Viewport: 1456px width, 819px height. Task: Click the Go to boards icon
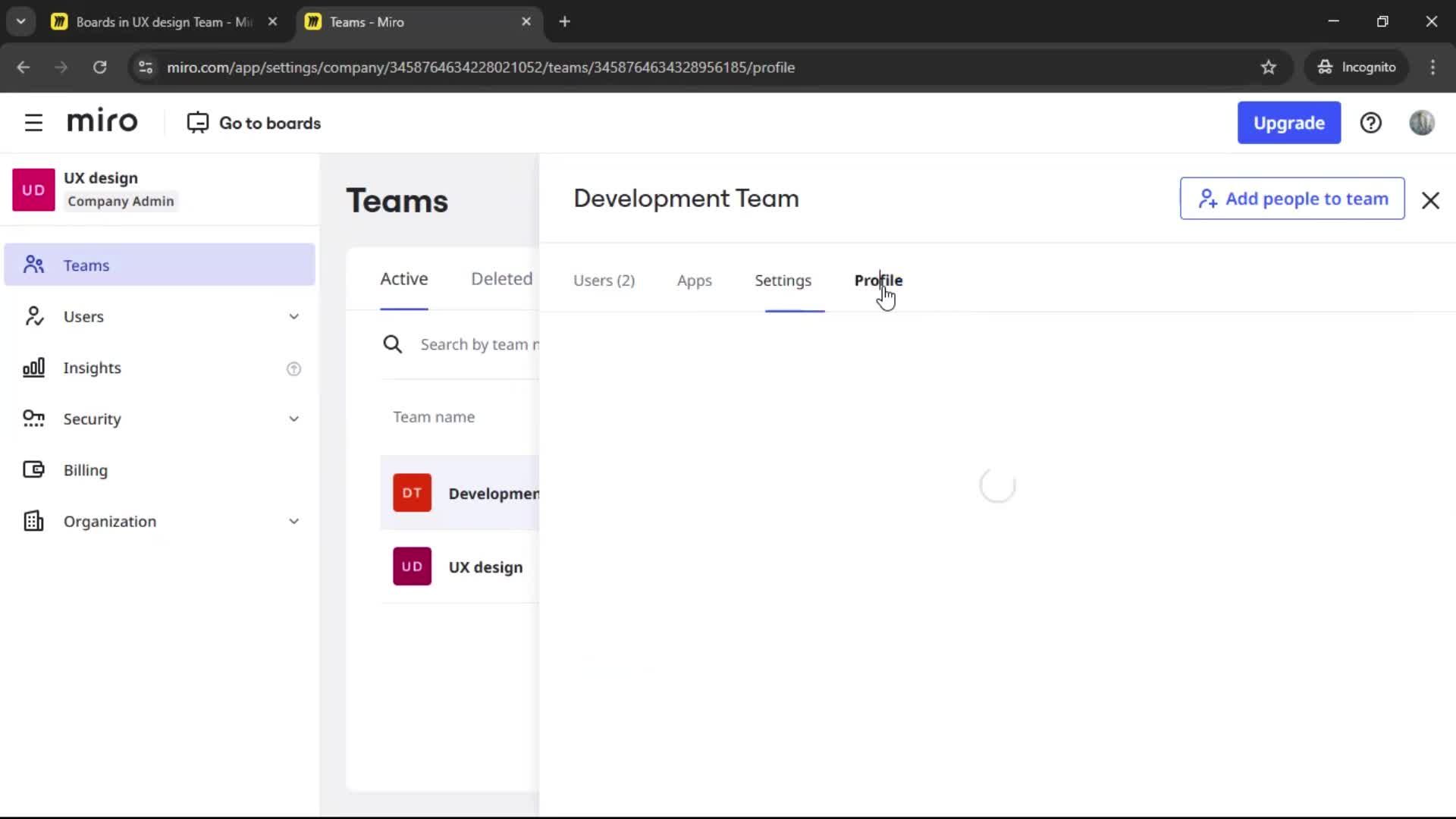pyautogui.click(x=197, y=123)
